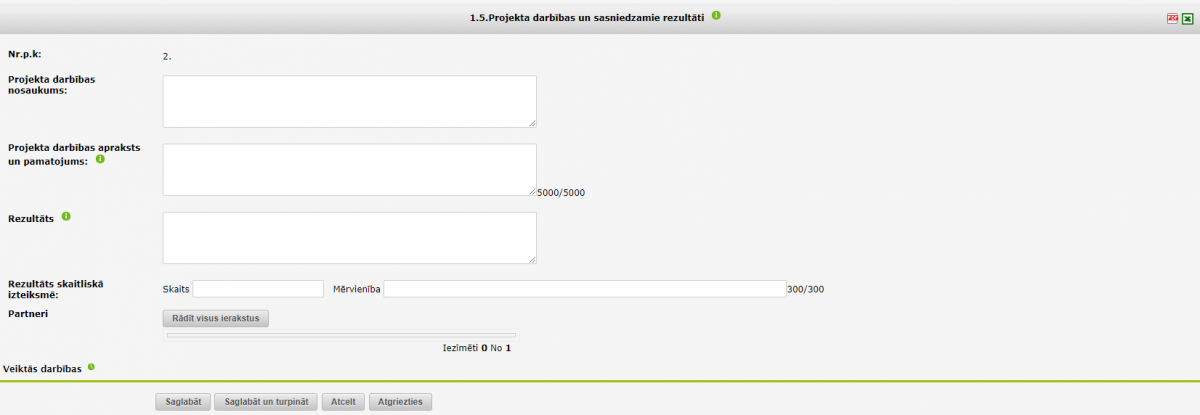Cancel with the 'Atcelt' button
Image resolution: width=1200 pixels, height=415 pixels.
343,402
